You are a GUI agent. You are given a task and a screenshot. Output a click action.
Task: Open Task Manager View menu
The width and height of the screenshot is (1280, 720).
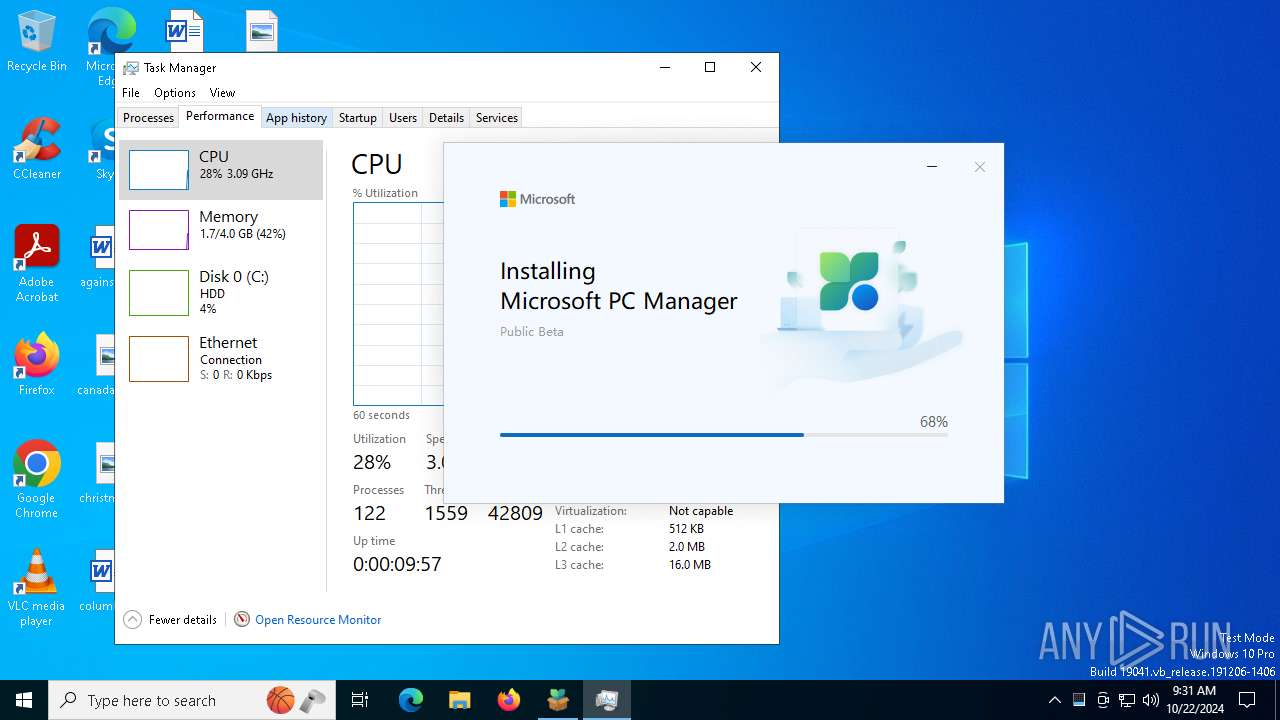[222, 92]
